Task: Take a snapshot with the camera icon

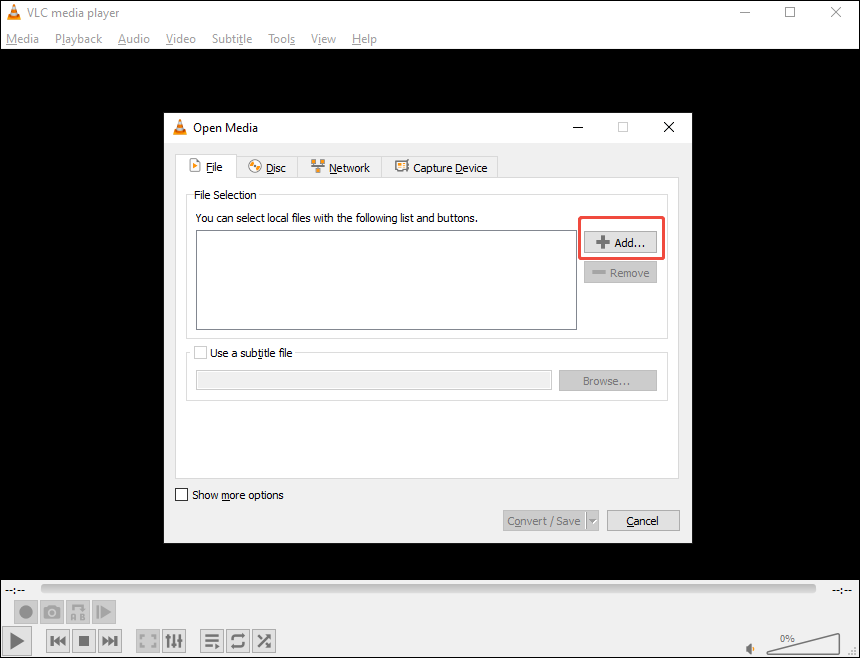Action: pyautogui.click(x=51, y=611)
